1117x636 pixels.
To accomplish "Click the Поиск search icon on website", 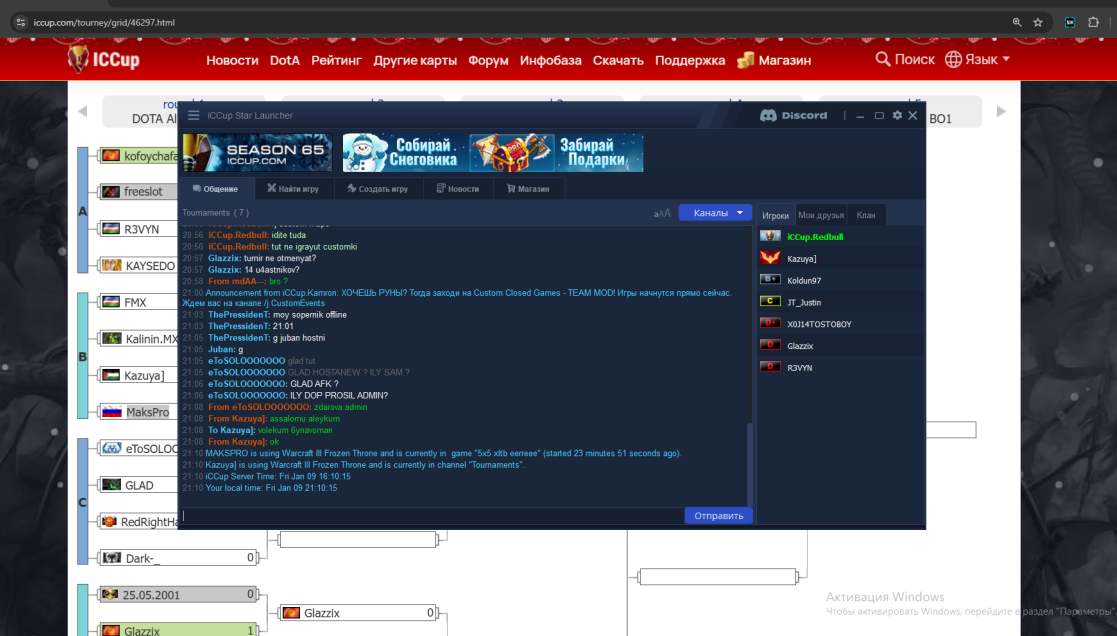I will (883, 59).
